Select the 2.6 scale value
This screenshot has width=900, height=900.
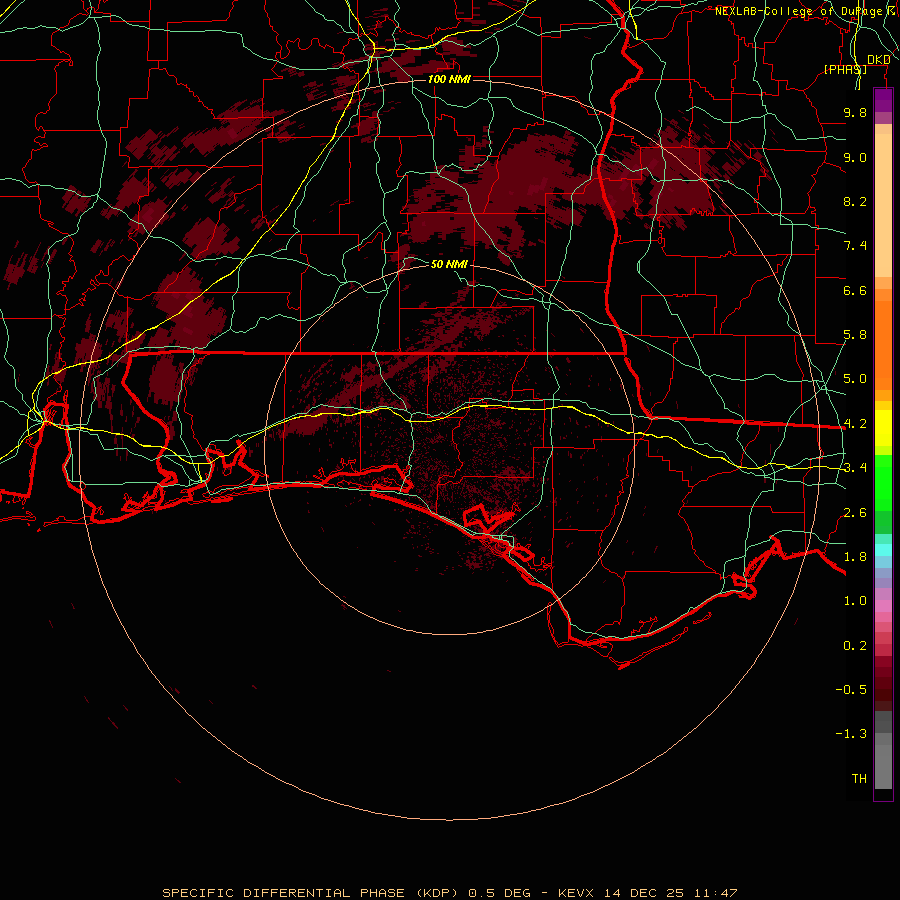tap(855, 513)
